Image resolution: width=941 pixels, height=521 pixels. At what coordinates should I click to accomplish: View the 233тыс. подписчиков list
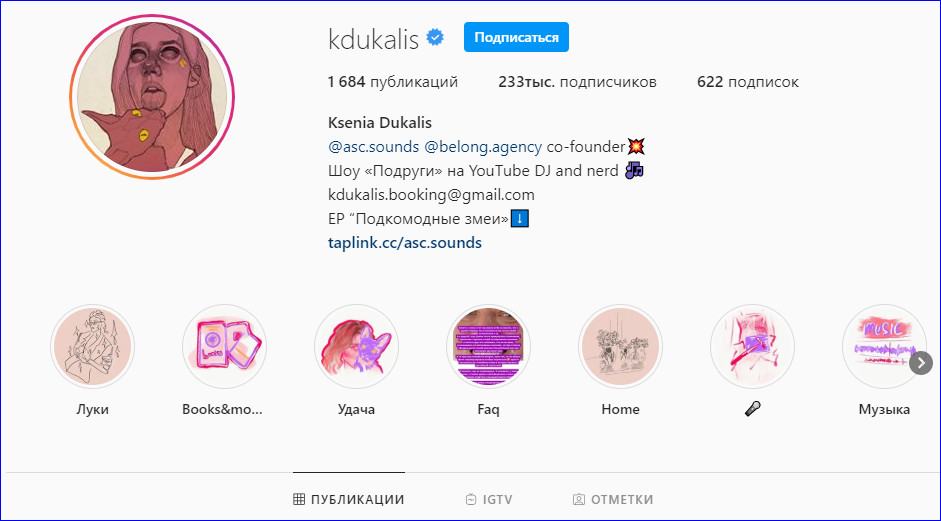click(577, 82)
